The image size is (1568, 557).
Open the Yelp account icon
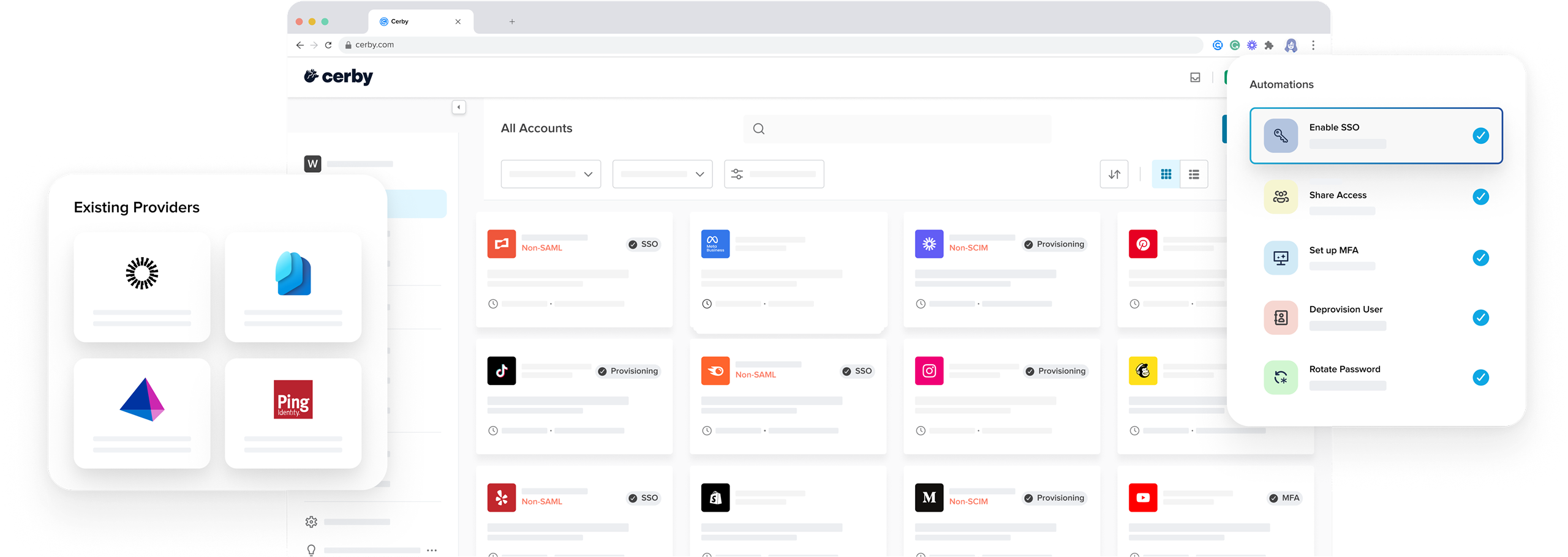(502, 498)
